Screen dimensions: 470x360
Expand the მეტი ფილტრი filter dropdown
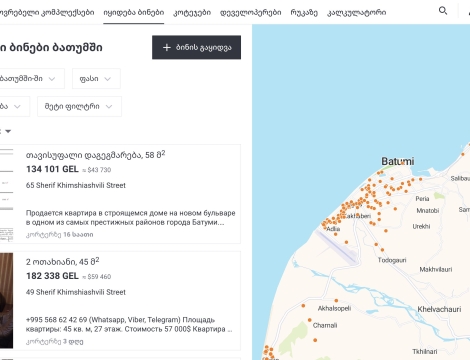tap(79, 107)
